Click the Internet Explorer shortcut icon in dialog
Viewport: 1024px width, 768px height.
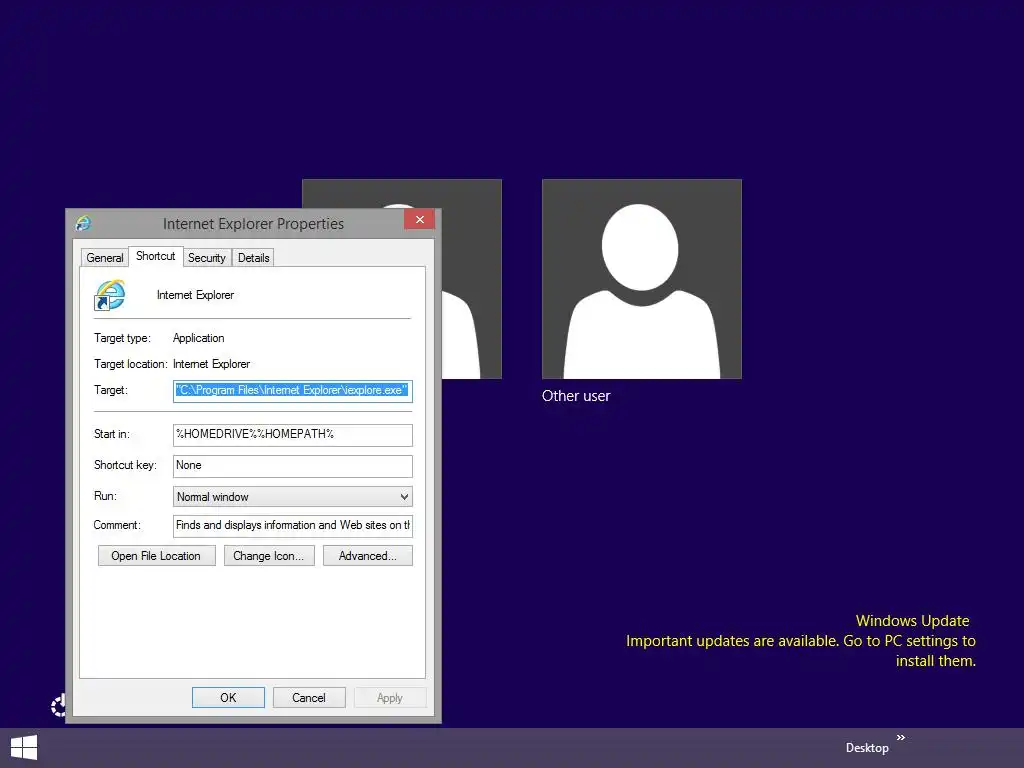coord(110,295)
